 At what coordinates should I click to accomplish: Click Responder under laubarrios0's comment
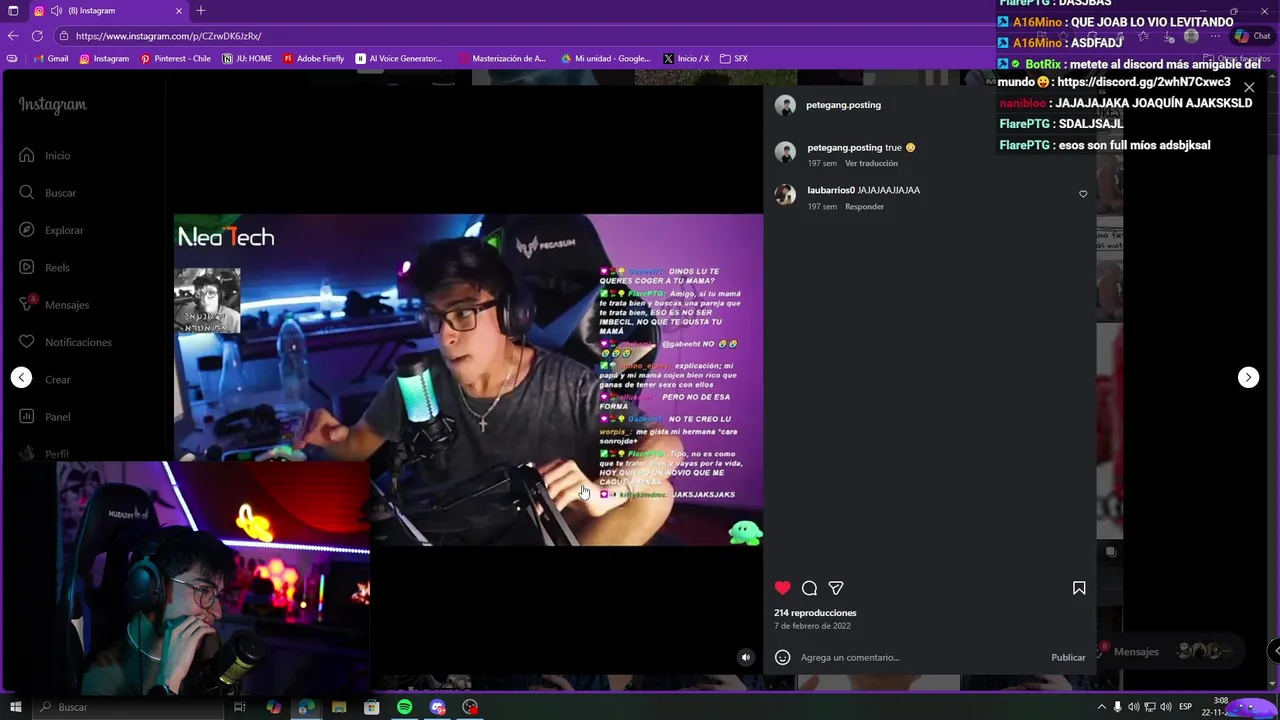864,207
